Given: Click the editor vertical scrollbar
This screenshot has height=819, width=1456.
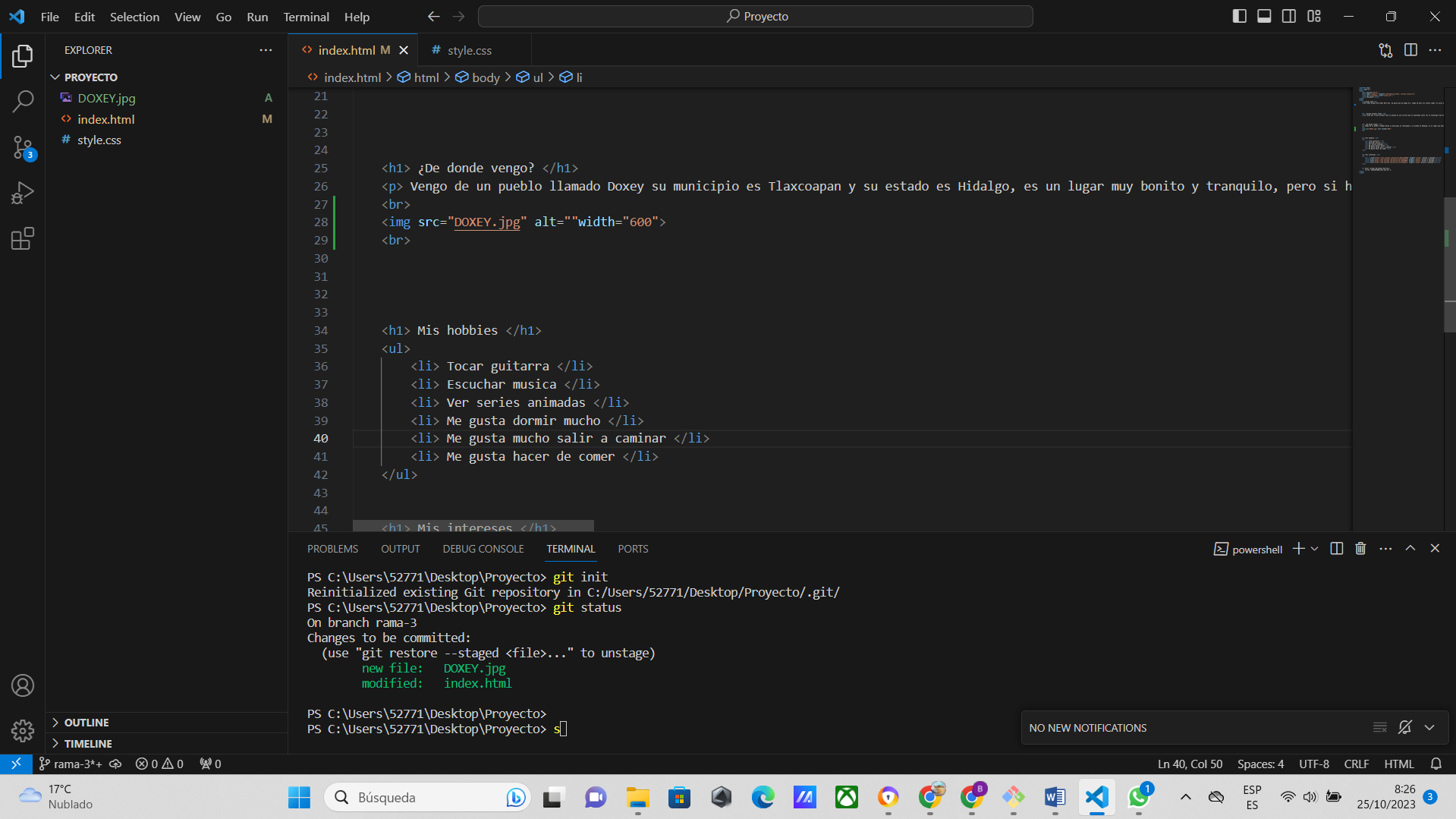Looking at the screenshot, I should point(1449,266).
